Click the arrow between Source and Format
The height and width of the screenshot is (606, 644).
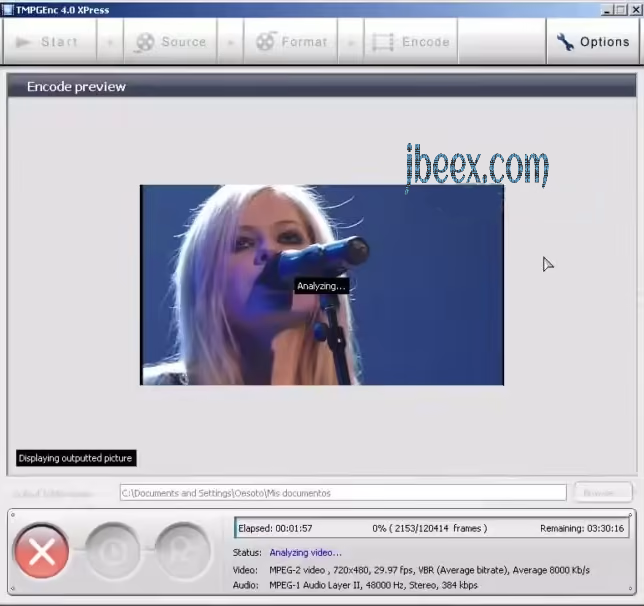[x=230, y=41]
